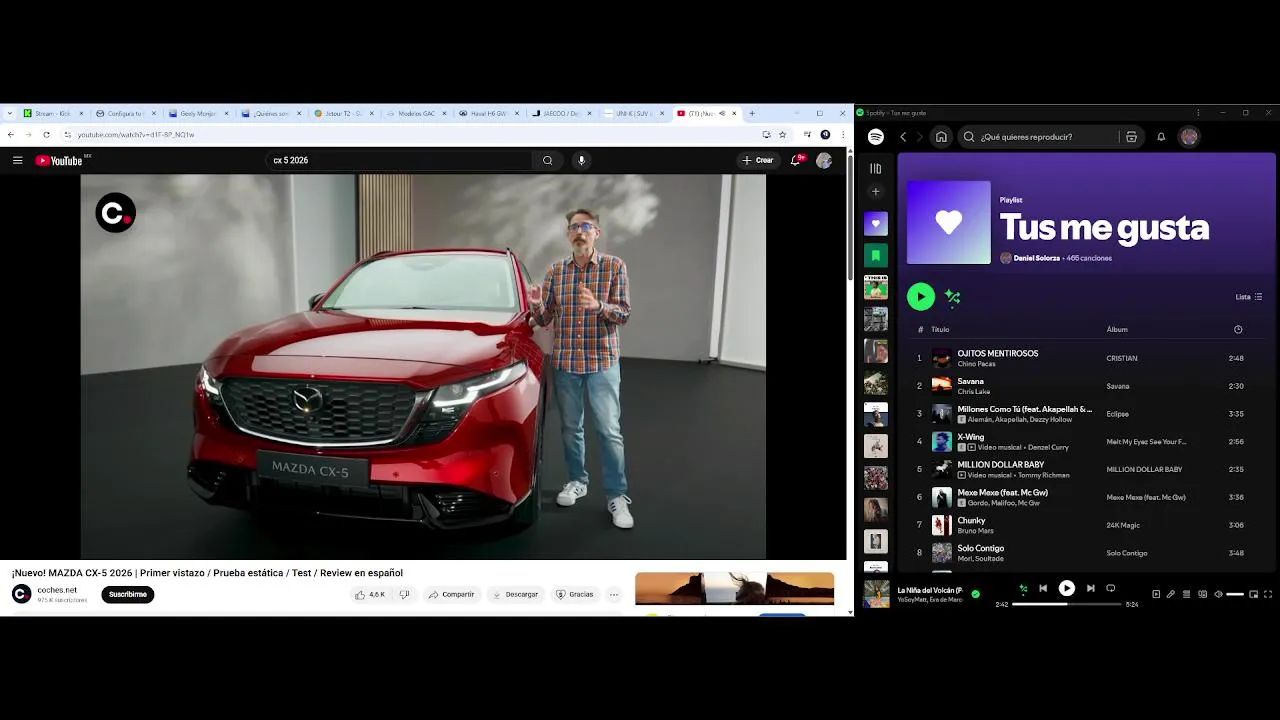Screen dimensions: 1280x720
Task: Open YouTube account avatar
Action: (824, 160)
